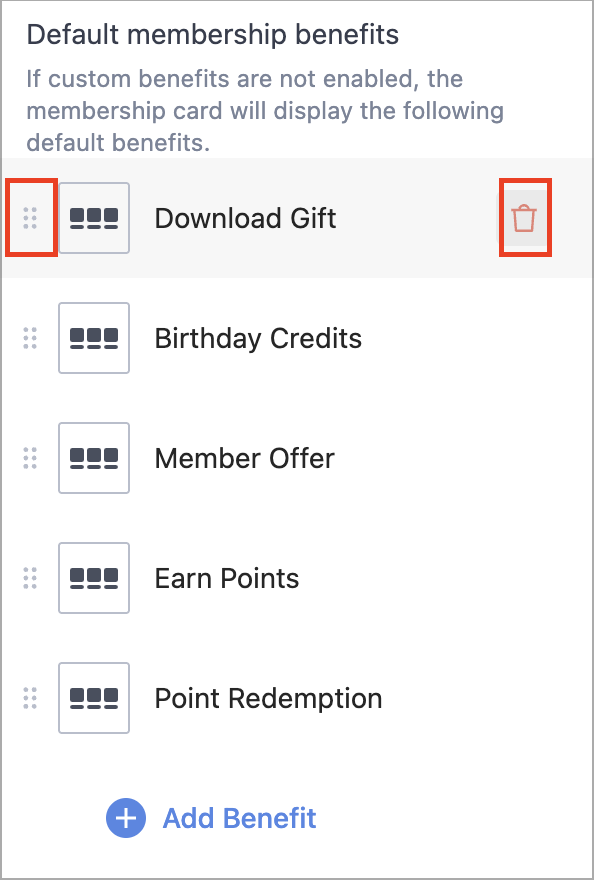Click the drag handle beside Member Offer
The image size is (594, 880).
pos(30,458)
